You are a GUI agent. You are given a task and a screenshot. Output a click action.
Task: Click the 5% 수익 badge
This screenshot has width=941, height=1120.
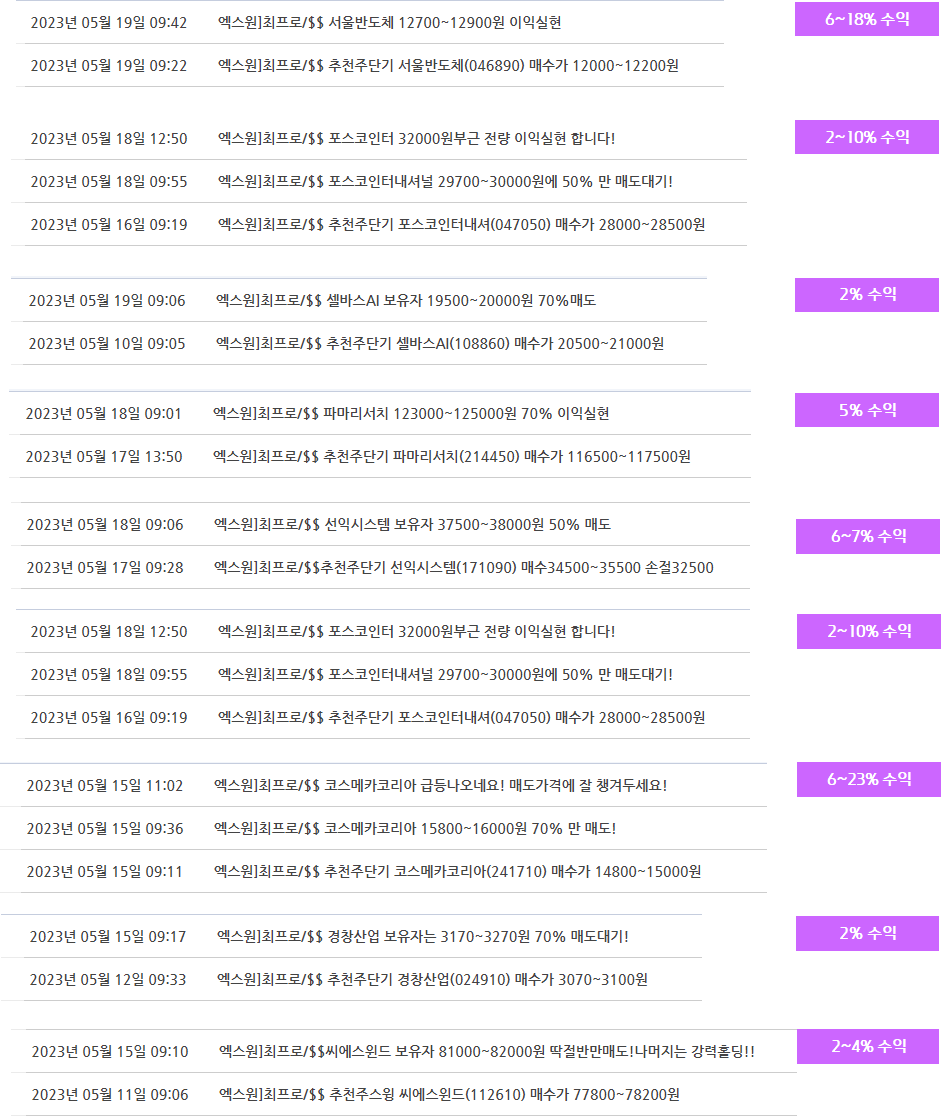[867, 410]
